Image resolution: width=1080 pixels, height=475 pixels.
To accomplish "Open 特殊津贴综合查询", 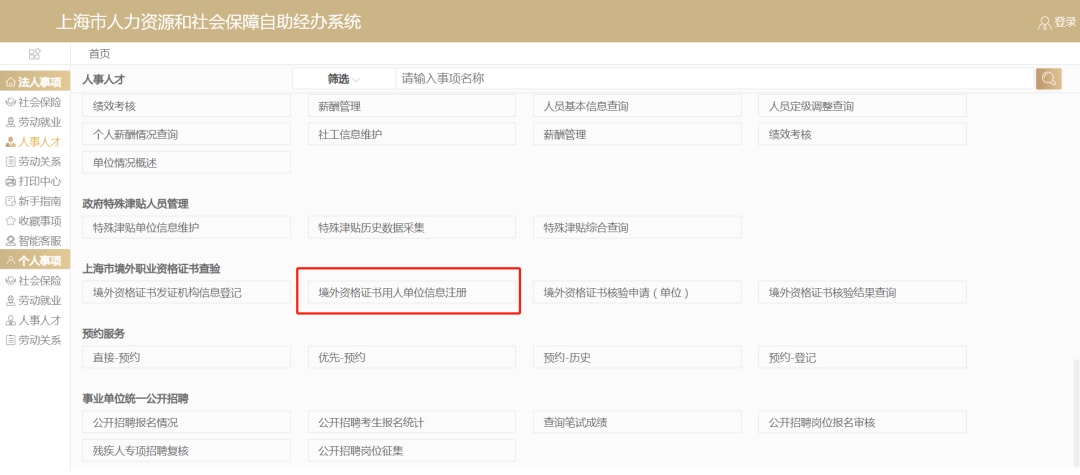I will click(636, 228).
